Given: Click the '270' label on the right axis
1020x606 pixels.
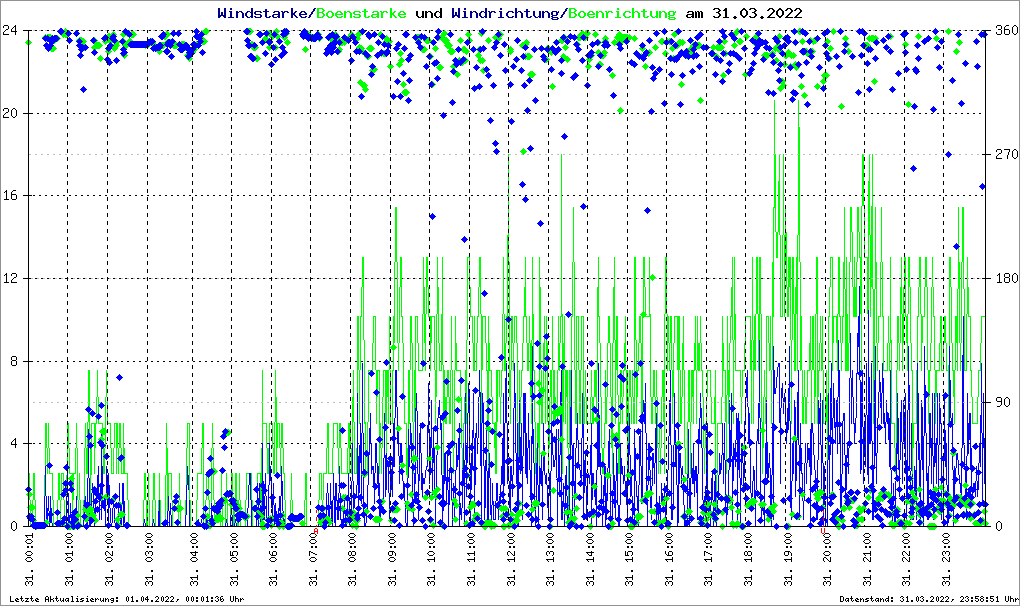Looking at the screenshot, I should point(1004,154).
